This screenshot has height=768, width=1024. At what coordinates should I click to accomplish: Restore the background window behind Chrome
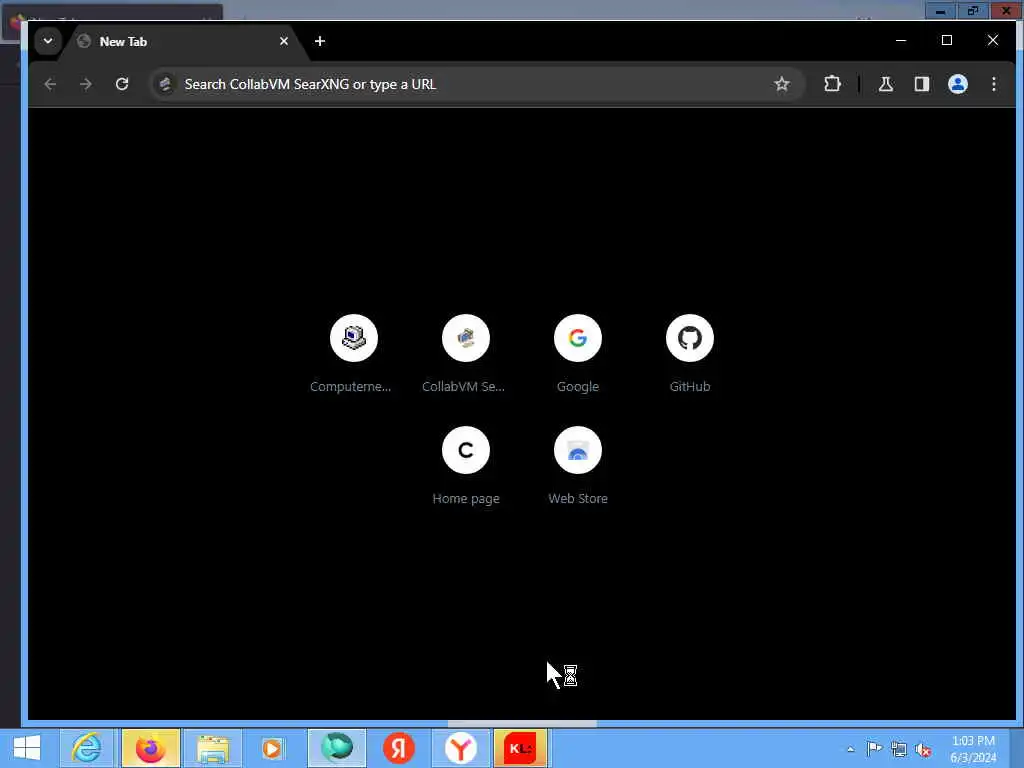click(973, 10)
